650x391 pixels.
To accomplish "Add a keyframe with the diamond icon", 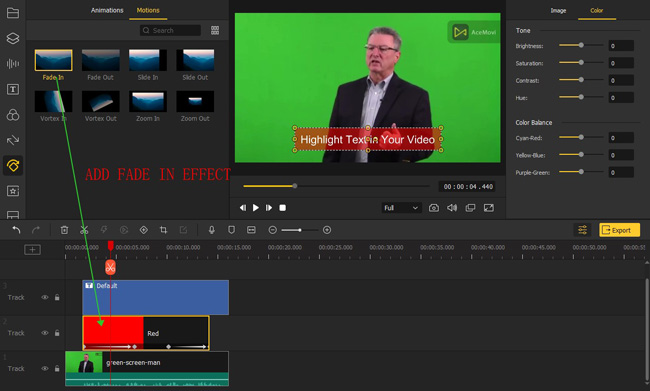I will [143, 230].
